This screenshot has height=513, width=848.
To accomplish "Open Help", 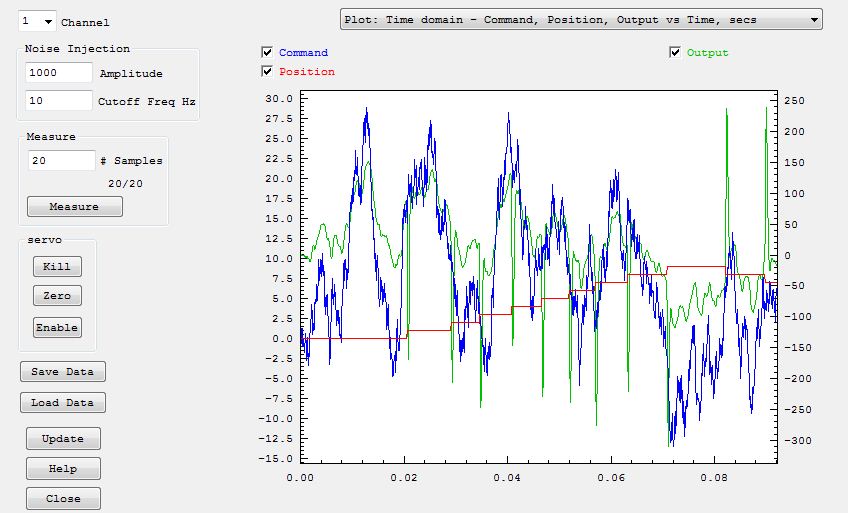I will tap(63, 469).
